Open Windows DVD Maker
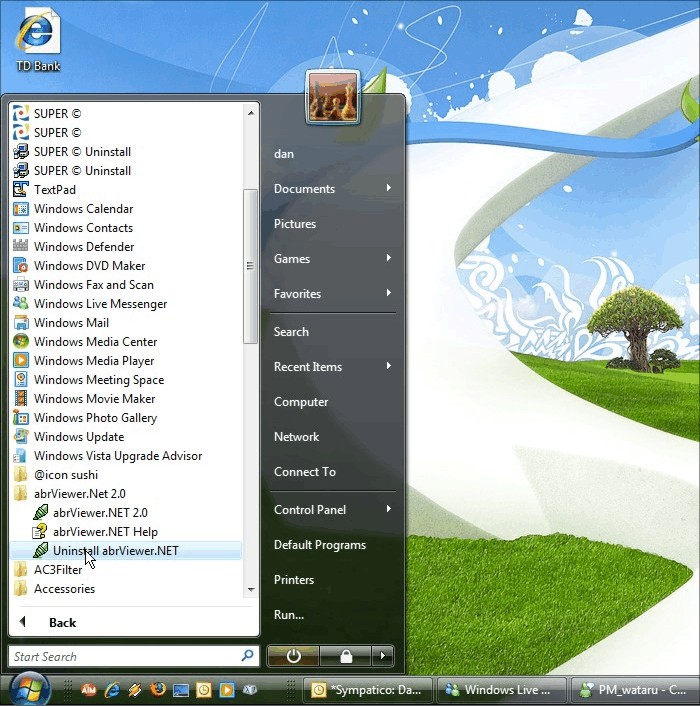 click(89, 266)
